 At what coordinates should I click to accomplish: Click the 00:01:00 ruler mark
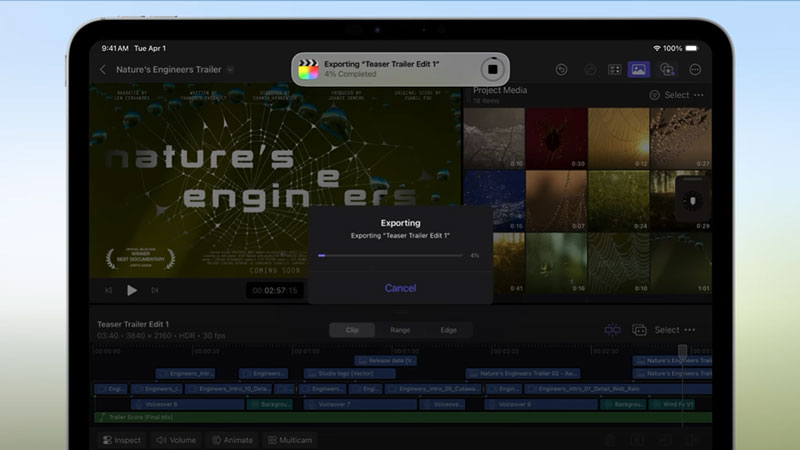[x=308, y=351]
